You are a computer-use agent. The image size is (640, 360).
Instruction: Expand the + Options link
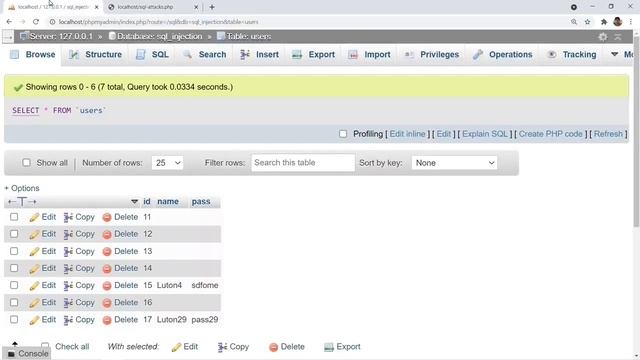pyautogui.click(x=22, y=188)
